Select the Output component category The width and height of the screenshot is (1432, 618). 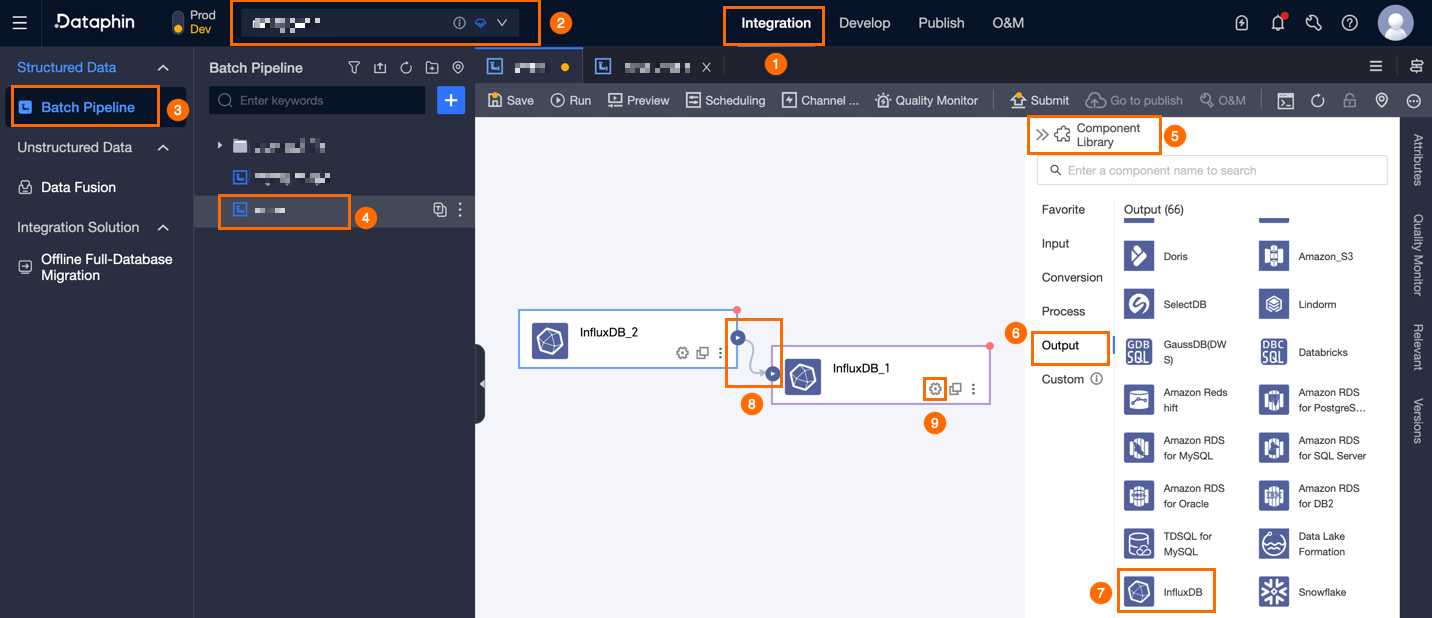pyautogui.click(x=1060, y=345)
